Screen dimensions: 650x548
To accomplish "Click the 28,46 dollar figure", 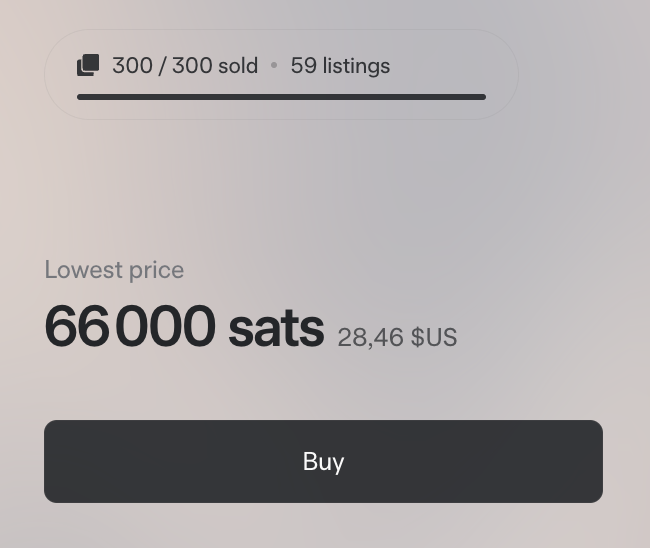I will tap(370, 337).
